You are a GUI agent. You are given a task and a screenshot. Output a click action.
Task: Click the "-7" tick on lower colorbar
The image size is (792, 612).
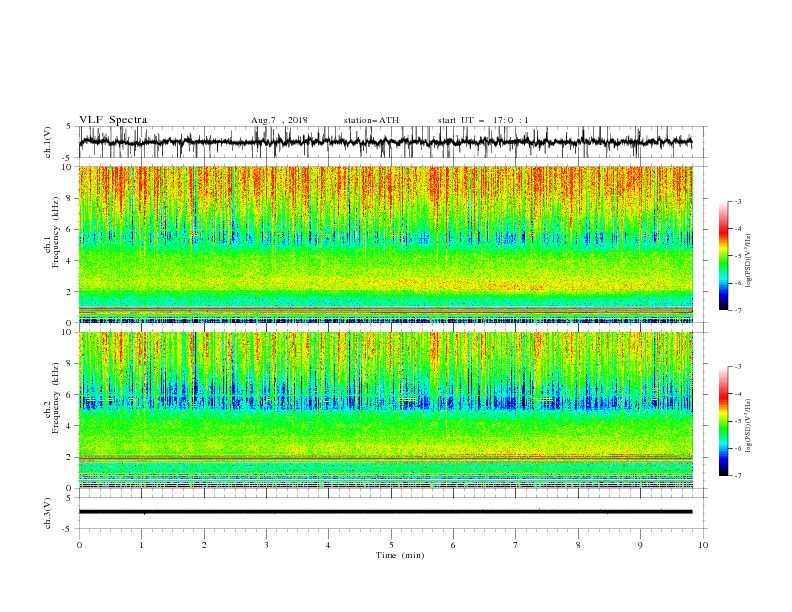[738, 476]
